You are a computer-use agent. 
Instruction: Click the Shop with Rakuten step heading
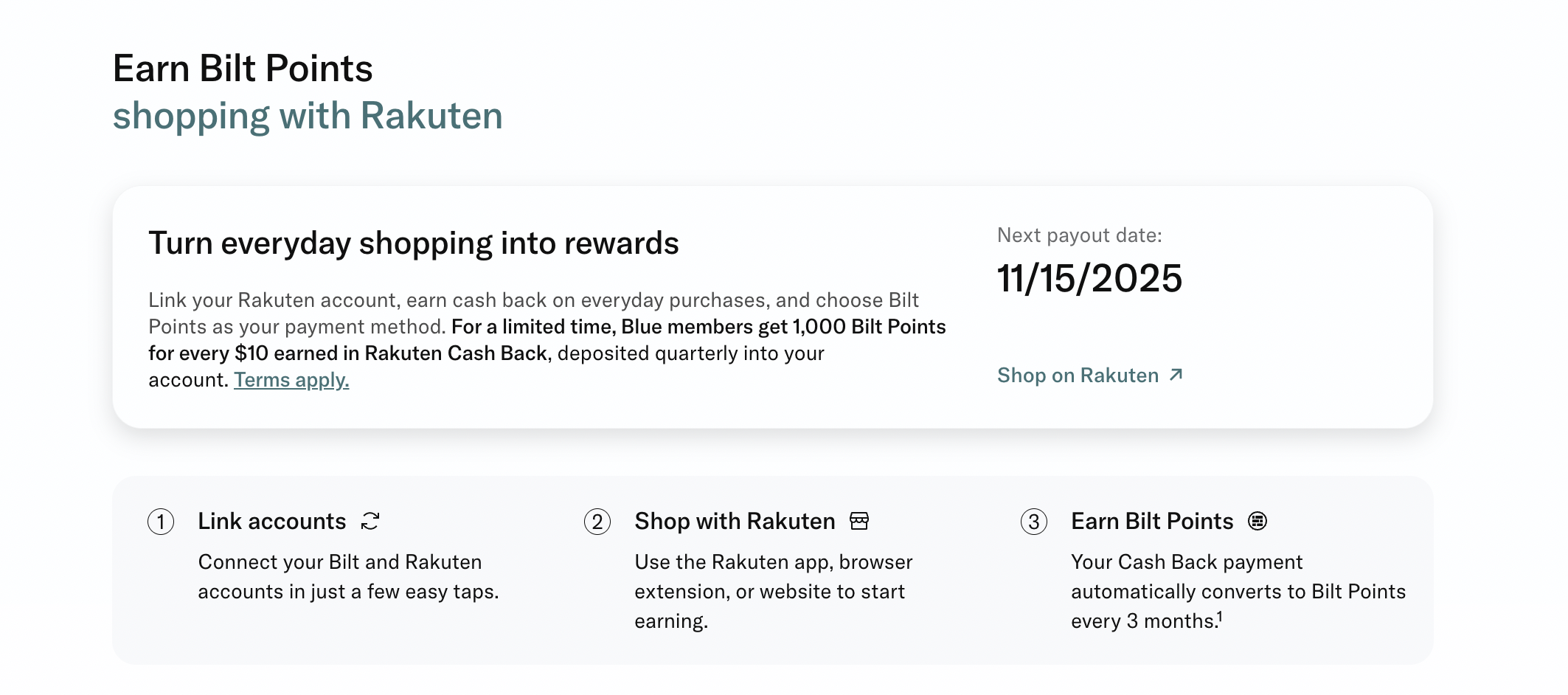734,521
